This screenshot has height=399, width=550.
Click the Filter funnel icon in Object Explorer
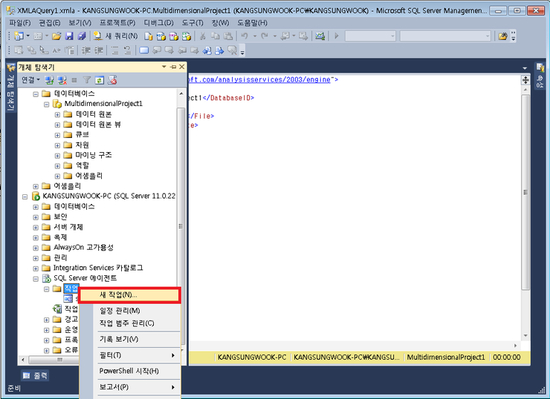tap(87, 80)
